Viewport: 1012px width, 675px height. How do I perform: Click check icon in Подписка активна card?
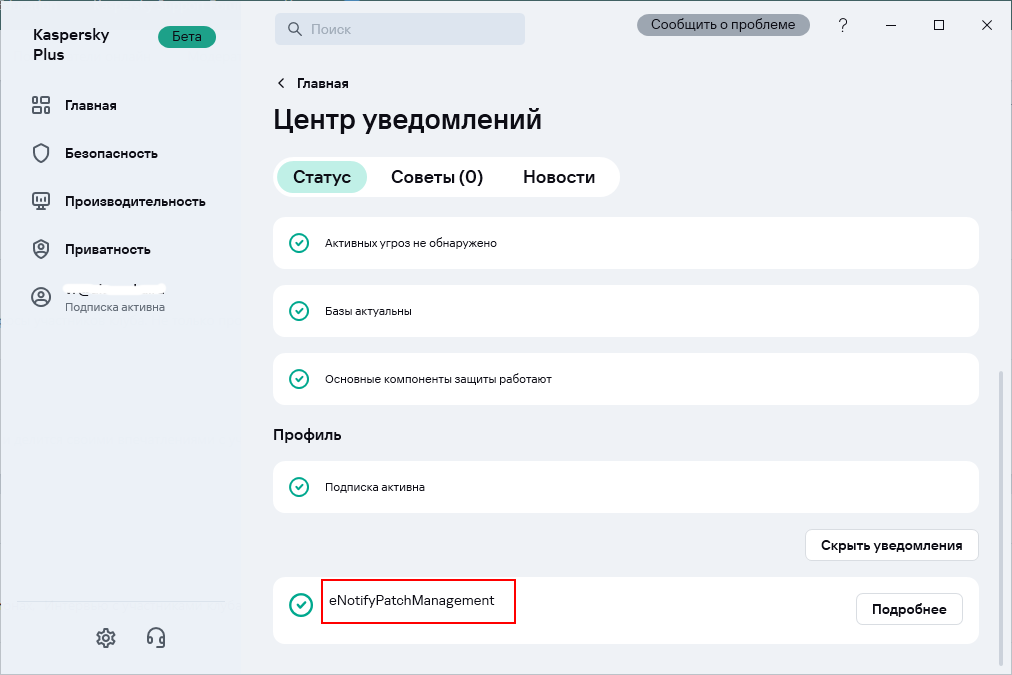[x=299, y=487]
